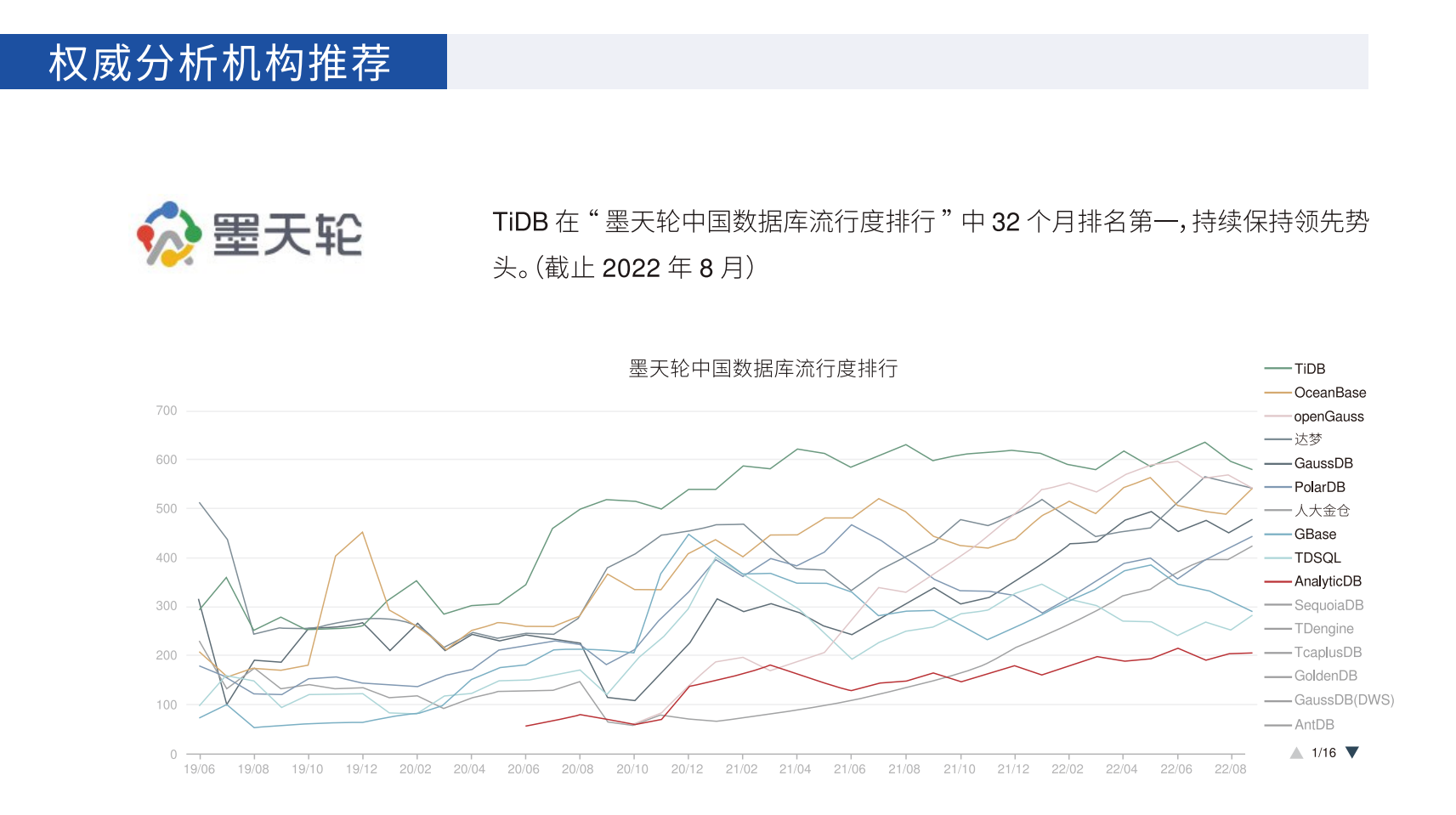The height and width of the screenshot is (815, 1456).
Task: Enable the GoldenDB legend entry
Action: click(1312, 676)
